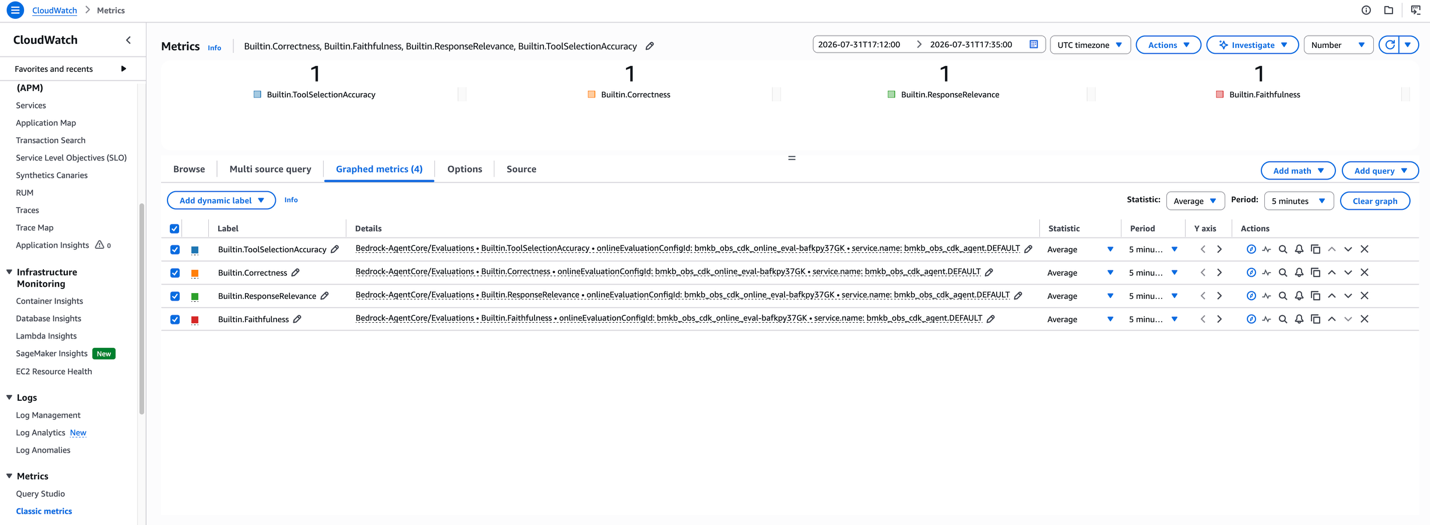Toggle the select-all metrics header checkbox
Screen dimensions: 1430x525
(175, 229)
